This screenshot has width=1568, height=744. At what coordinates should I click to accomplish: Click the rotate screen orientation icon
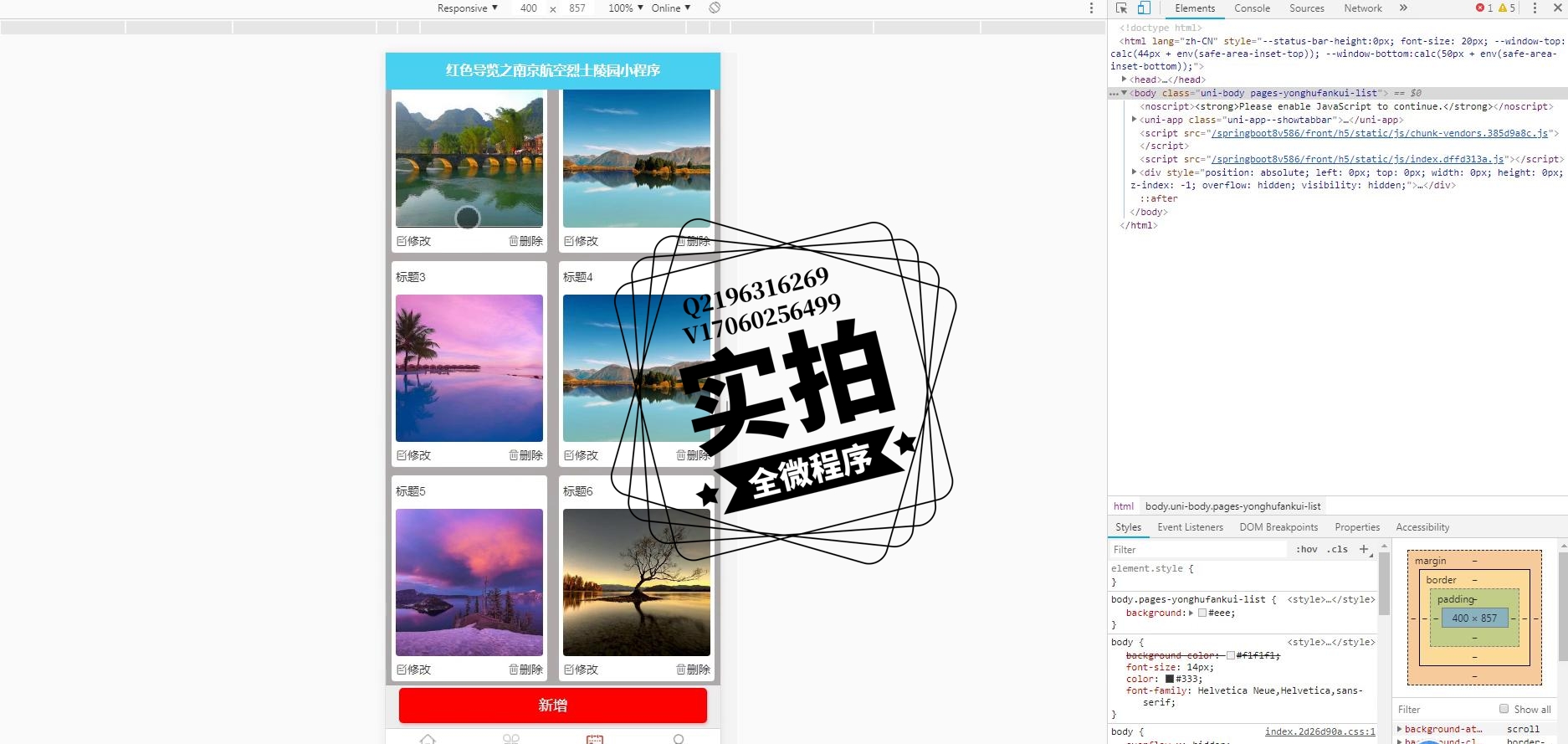tap(715, 8)
